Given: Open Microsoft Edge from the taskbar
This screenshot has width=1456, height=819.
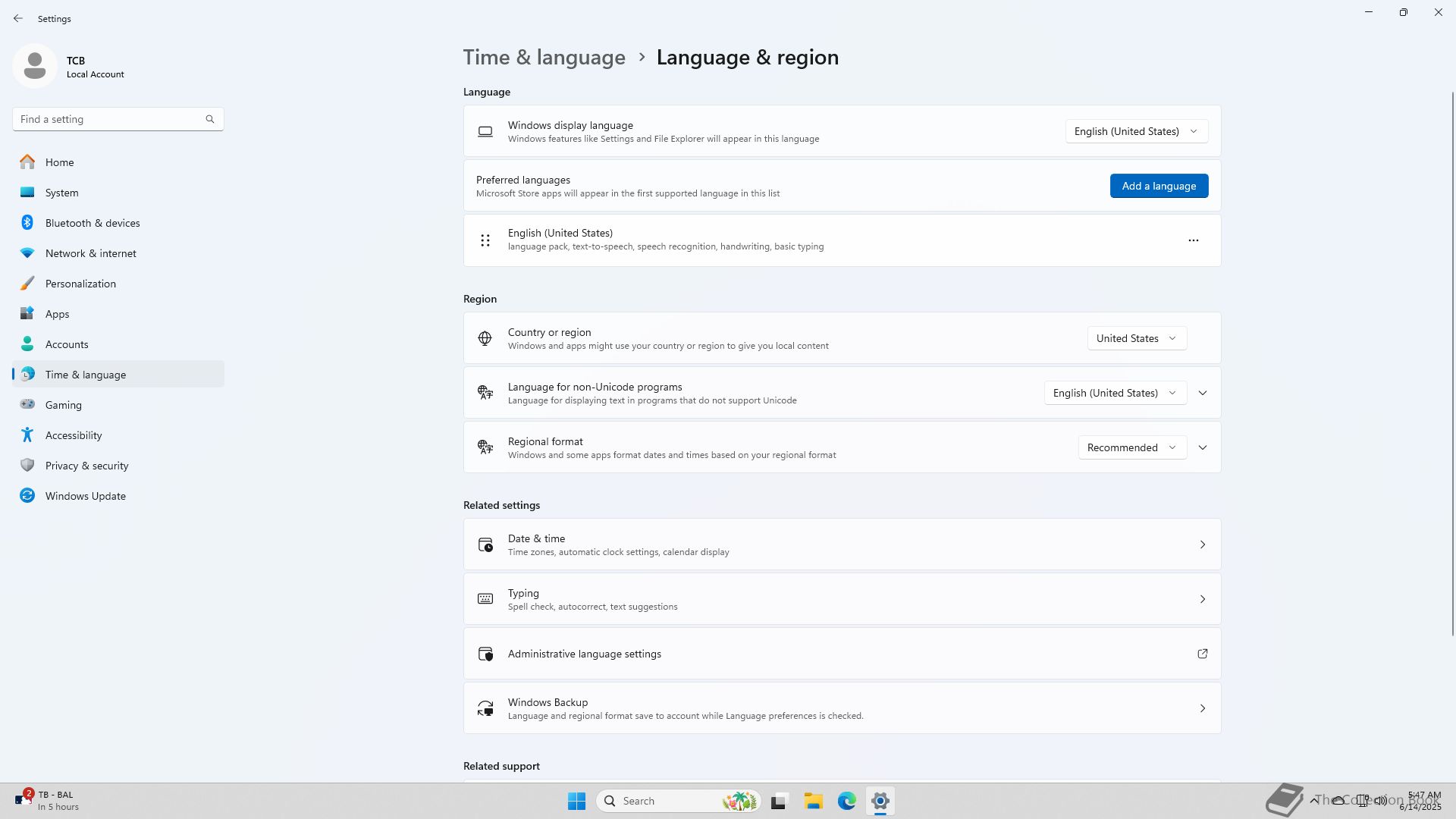Looking at the screenshot, I should coord(846,801).
